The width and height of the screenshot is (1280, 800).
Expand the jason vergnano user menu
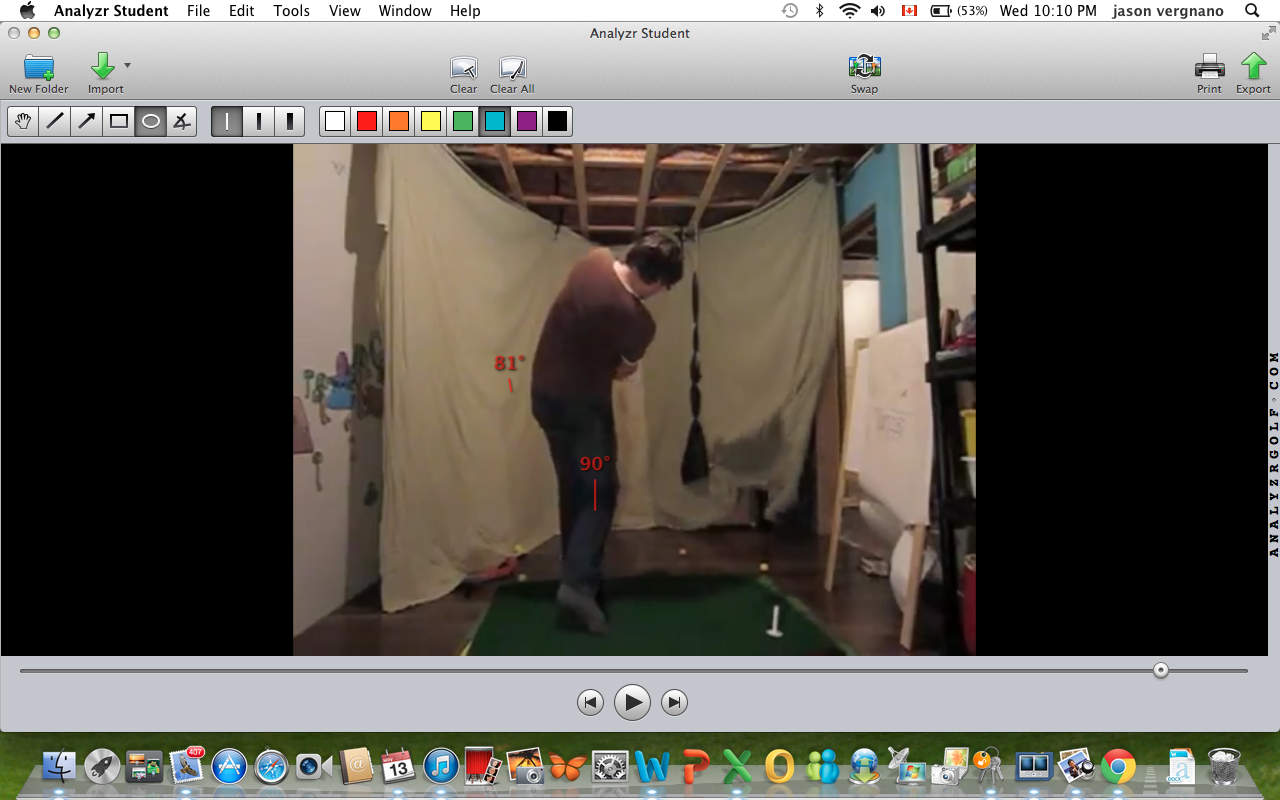point(1167,11)
